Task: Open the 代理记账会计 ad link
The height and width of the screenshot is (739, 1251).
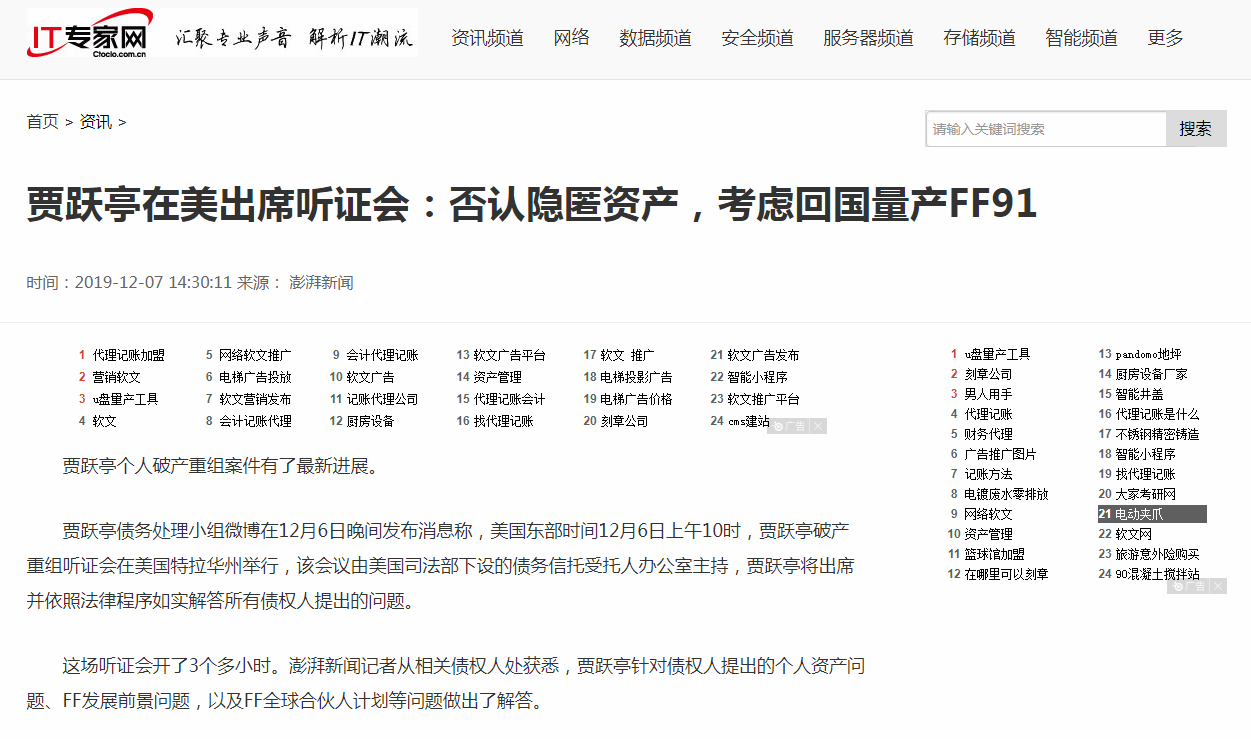Action: pos(509,399)
